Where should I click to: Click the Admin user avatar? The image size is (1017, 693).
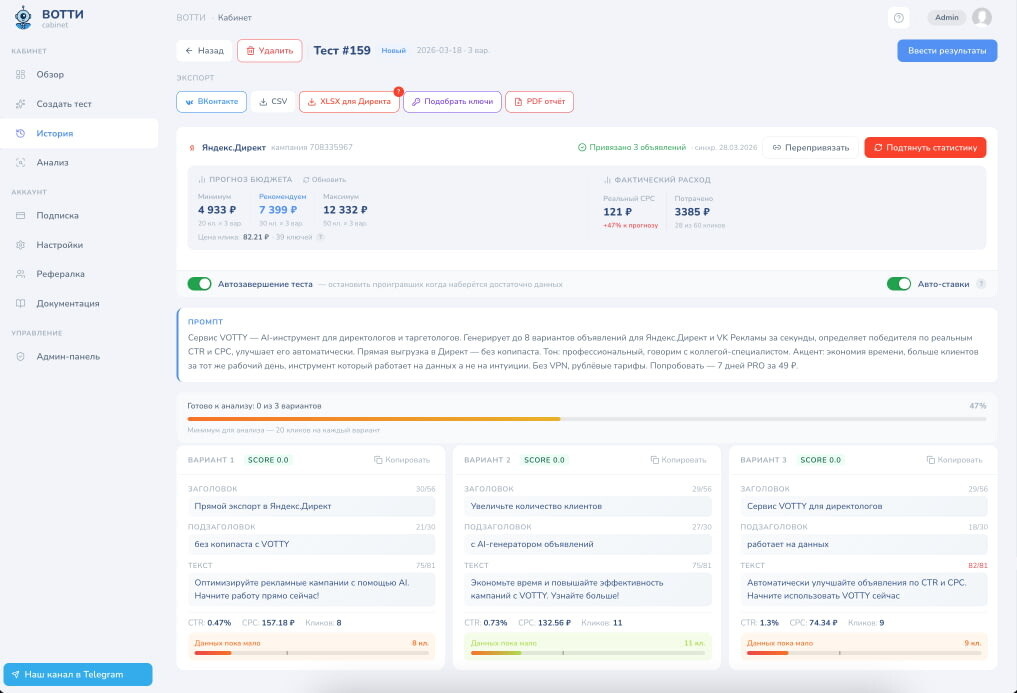(981, 18)
